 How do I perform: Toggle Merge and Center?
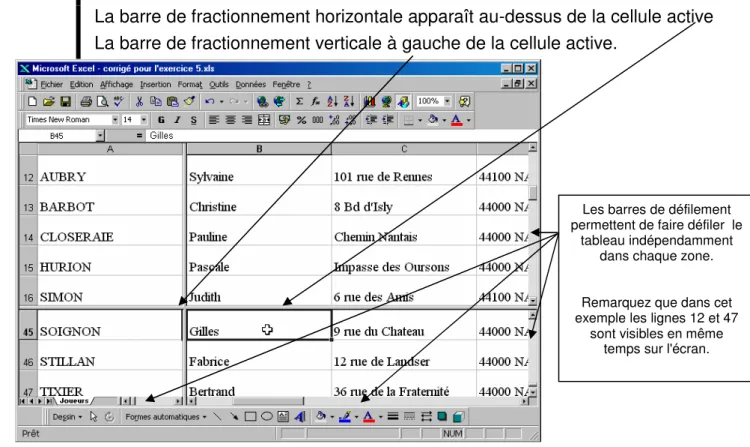[x=264, y=120]
